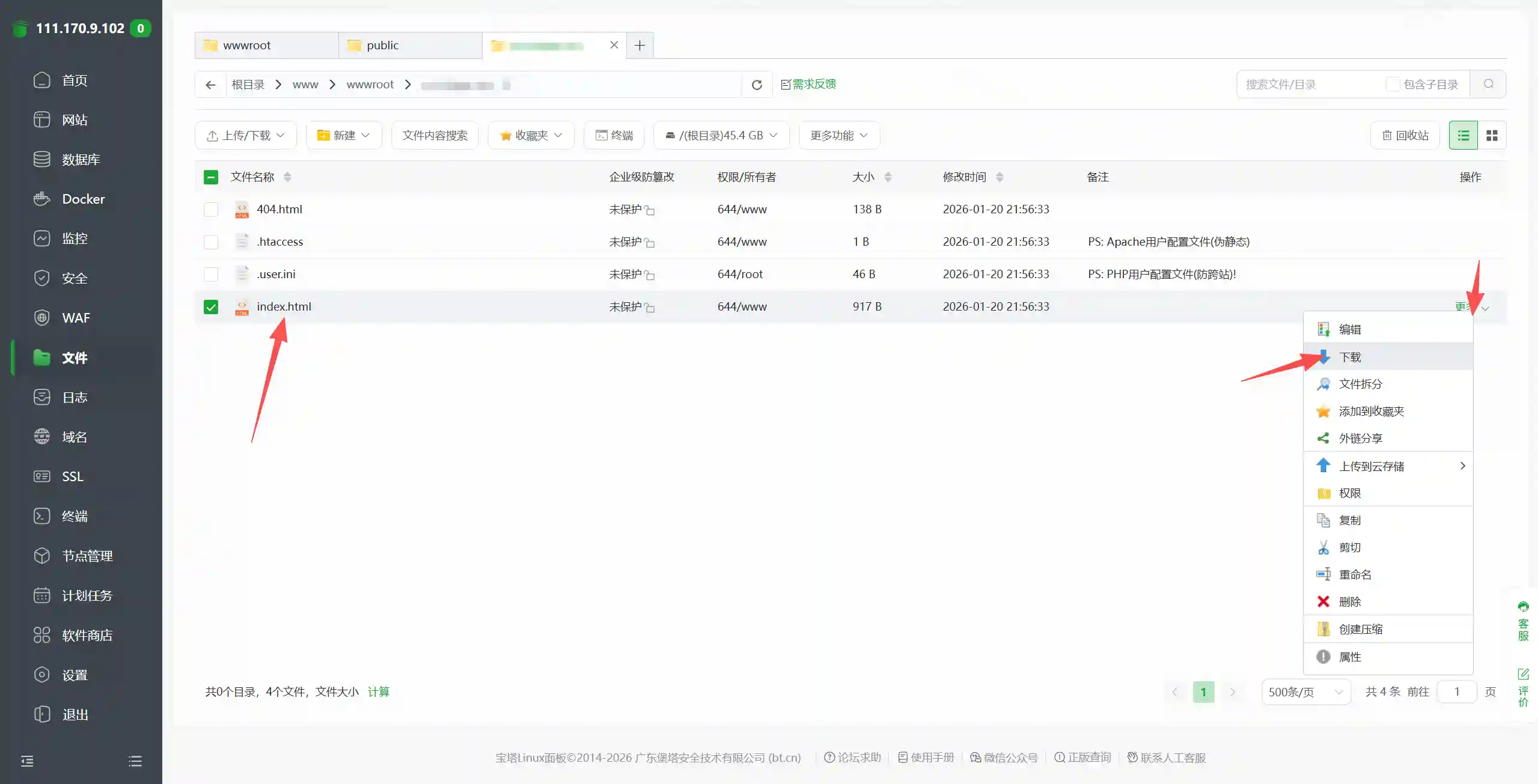
Task: Open the sidebar menu list icon
Action: click(135, 761)
